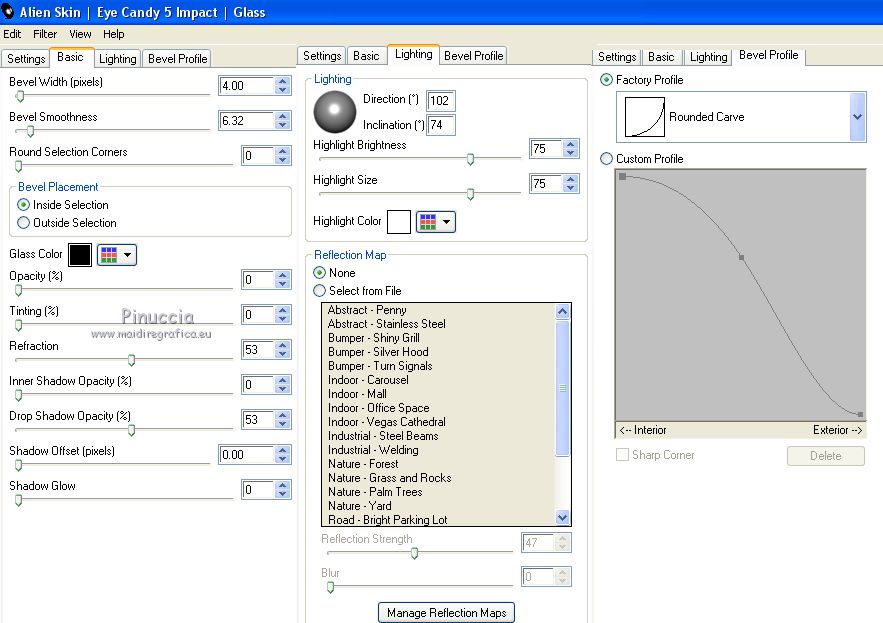Click the Highlight Brightness slider handle
The height and width of the screenshot is (623, 883).
click(x=470, y=159)
